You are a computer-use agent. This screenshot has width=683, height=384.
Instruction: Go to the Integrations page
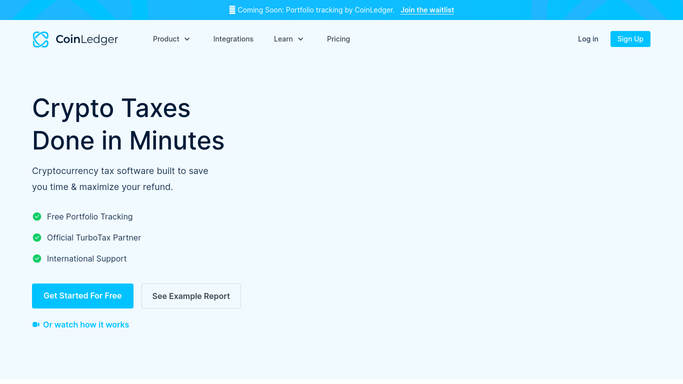tap(233, 39)
